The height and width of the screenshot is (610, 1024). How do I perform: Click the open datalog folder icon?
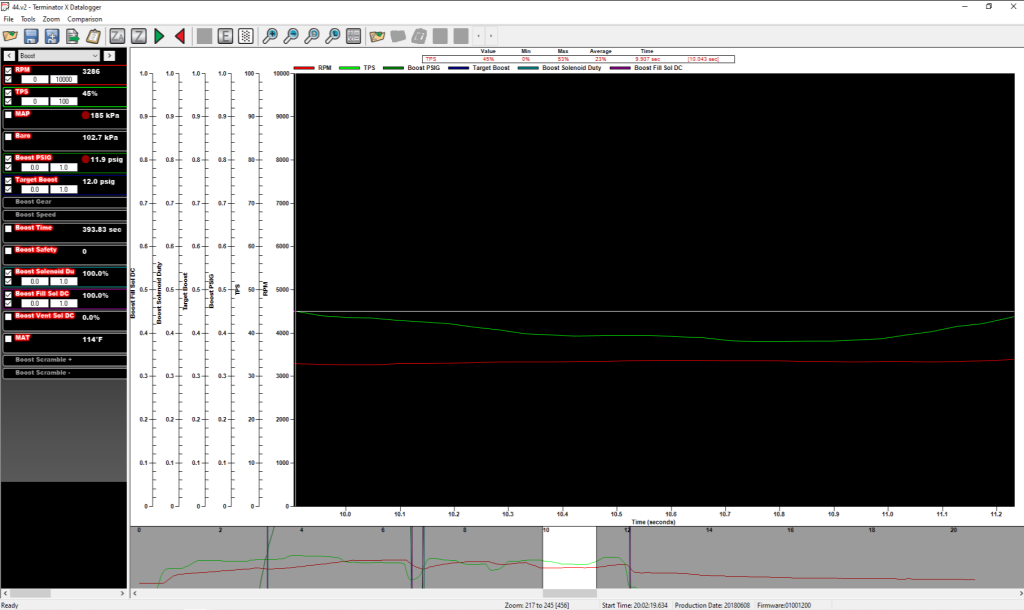(11, 36)
